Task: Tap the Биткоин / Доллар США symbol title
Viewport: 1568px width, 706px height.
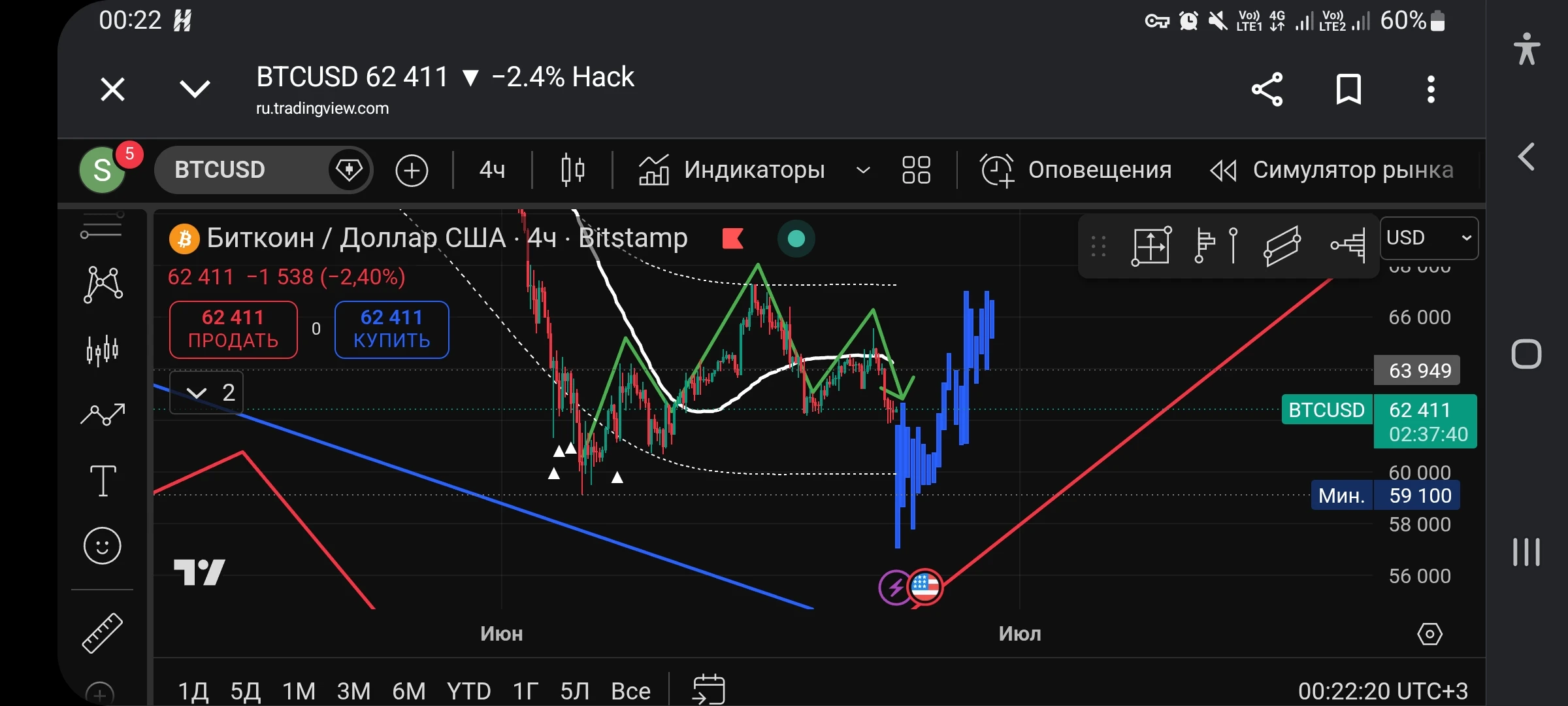Action: pyautogui.click(x=356, y=238)
